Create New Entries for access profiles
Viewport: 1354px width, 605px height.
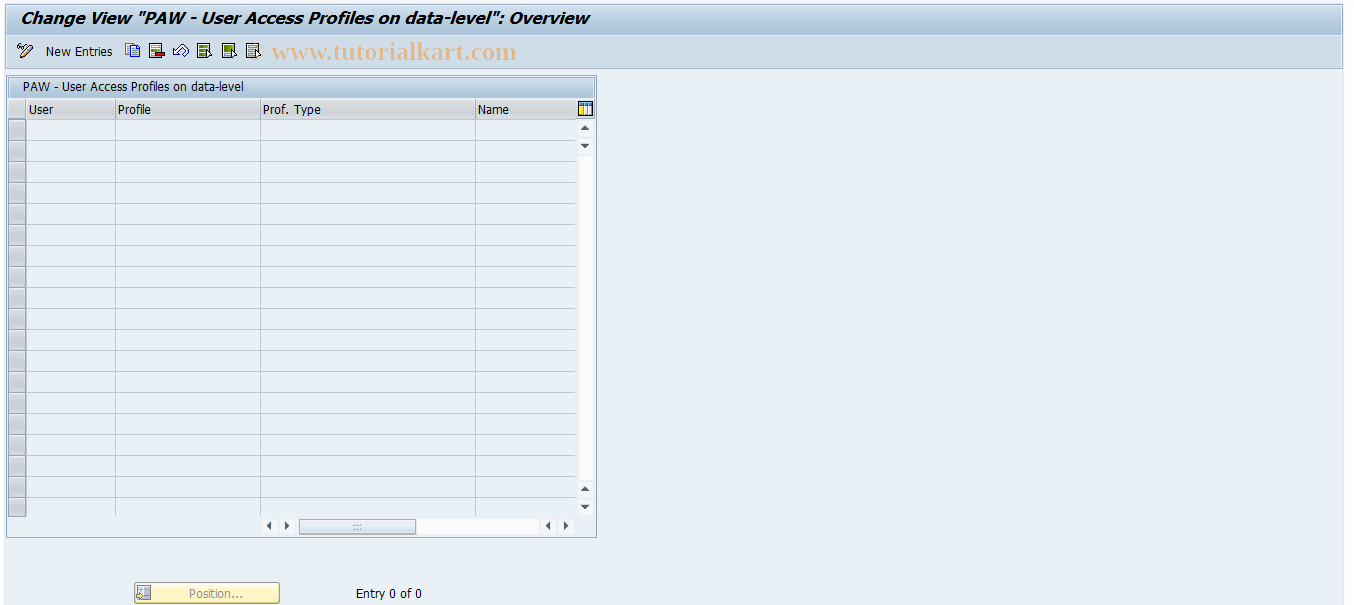tap(79, 50)
